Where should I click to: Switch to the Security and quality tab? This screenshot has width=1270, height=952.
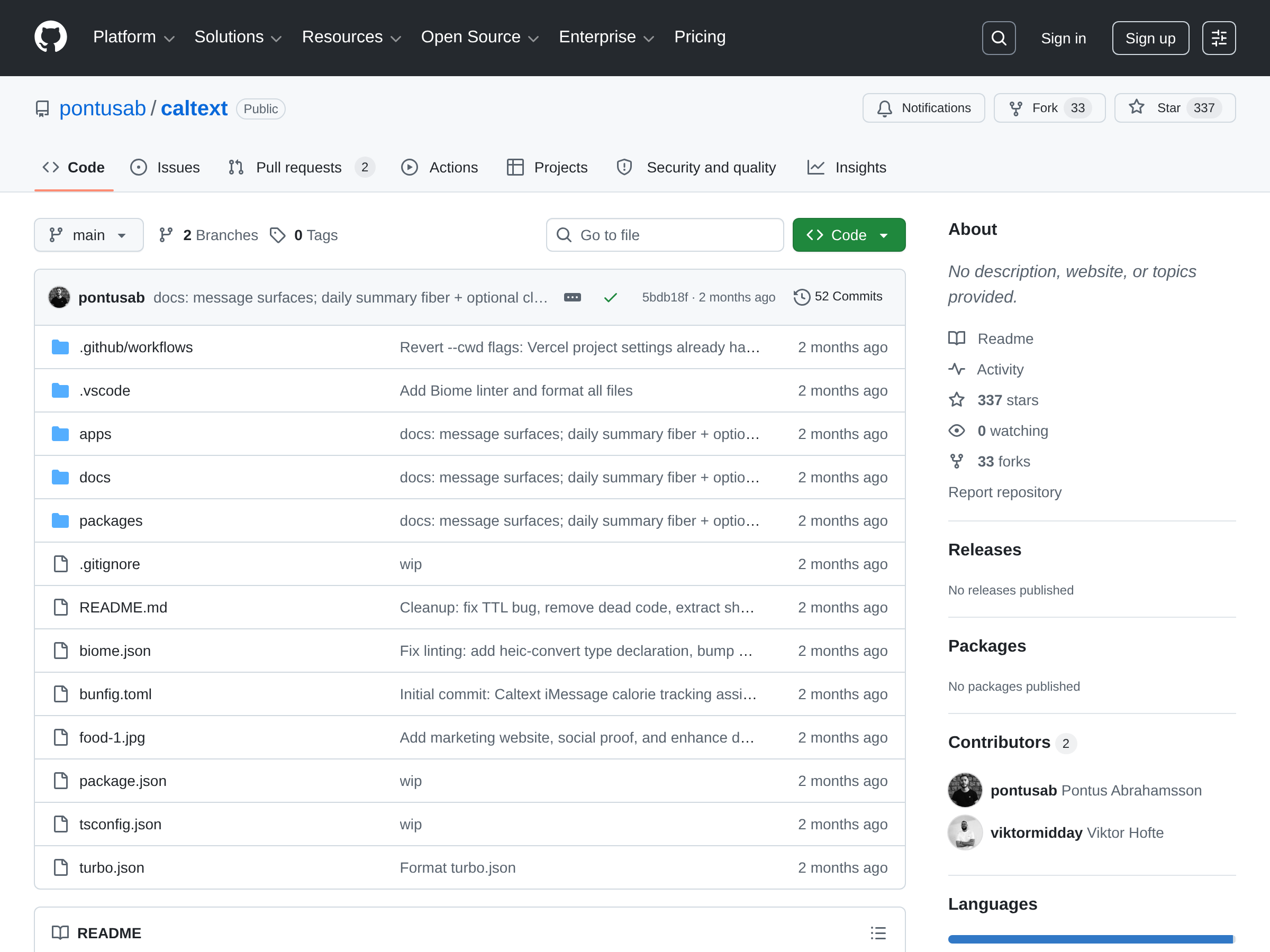[696, 168]
